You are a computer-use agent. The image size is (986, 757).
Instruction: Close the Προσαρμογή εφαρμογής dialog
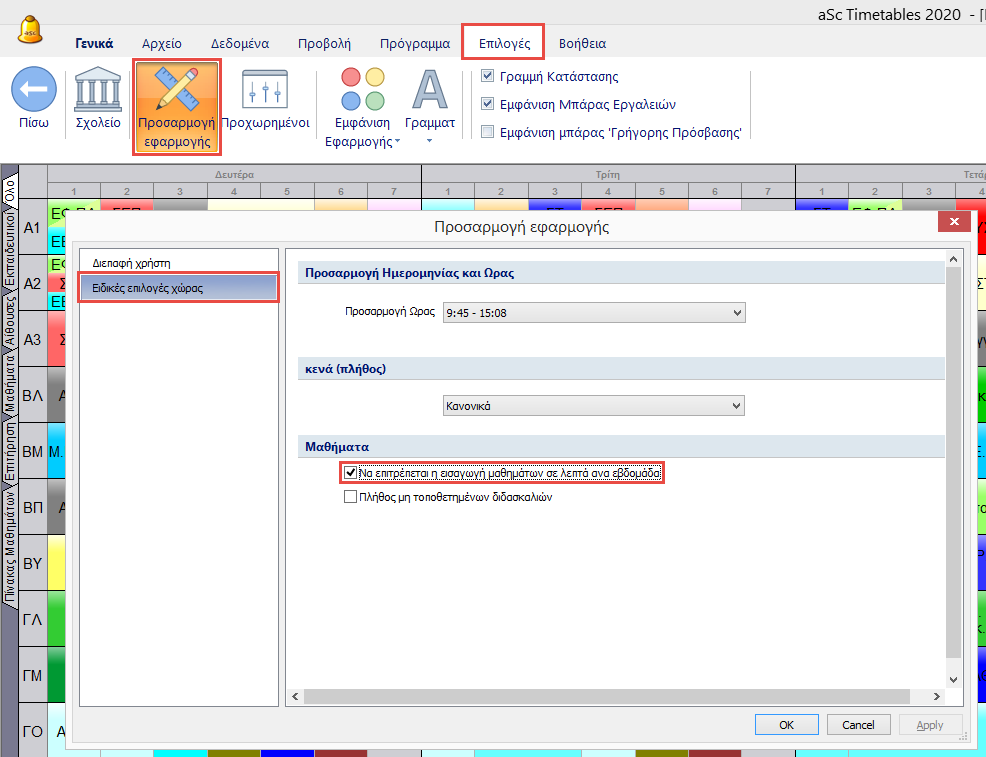tap(954, 222)
